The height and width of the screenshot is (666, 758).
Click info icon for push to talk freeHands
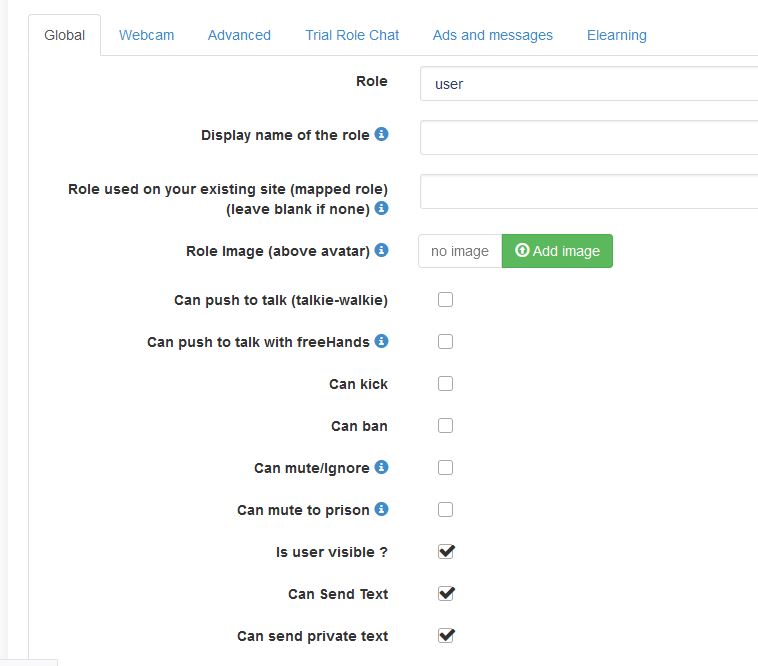[x=382, y=341]
